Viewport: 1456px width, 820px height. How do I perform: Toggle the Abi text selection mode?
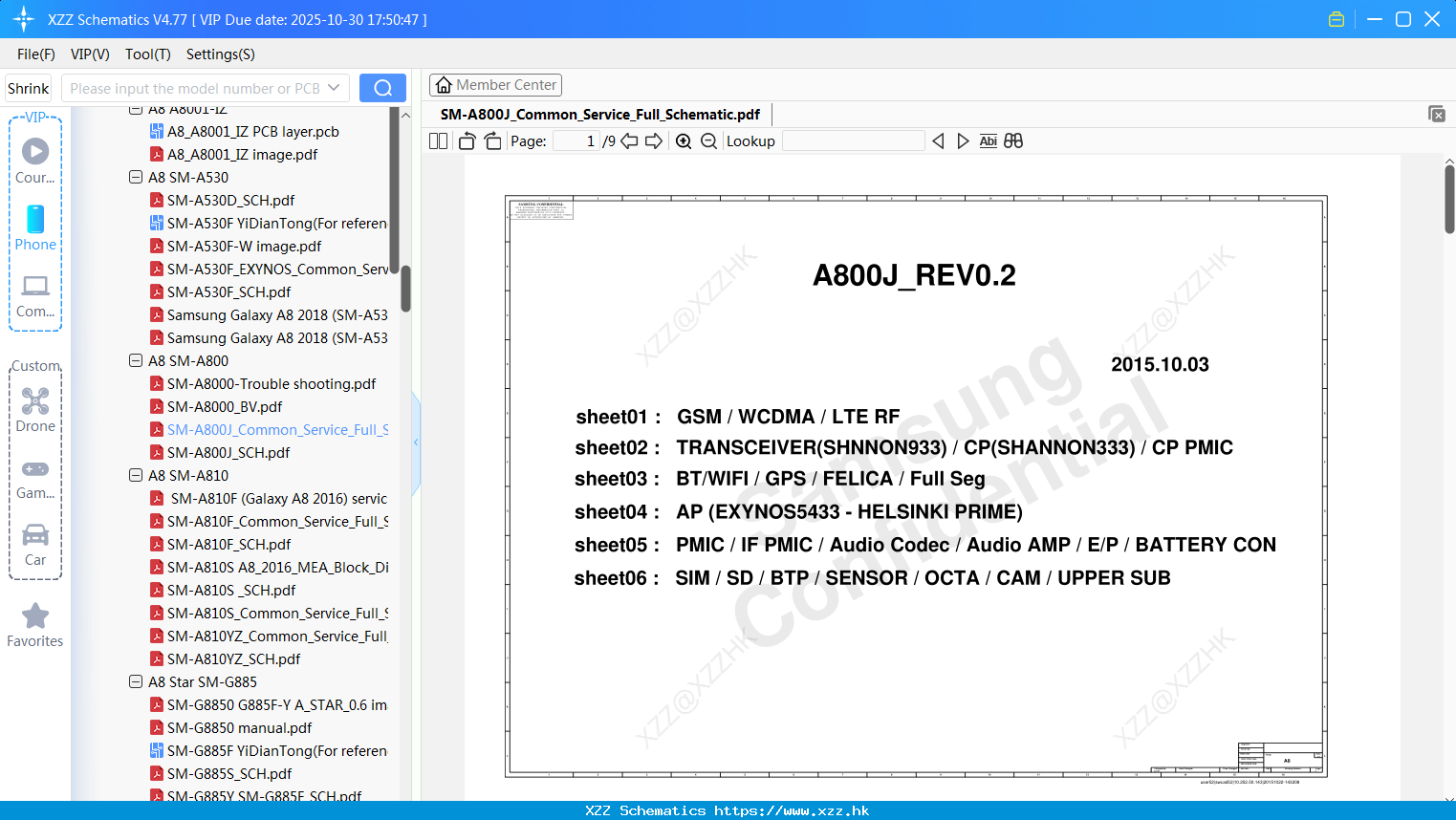(x=988, y=140)
